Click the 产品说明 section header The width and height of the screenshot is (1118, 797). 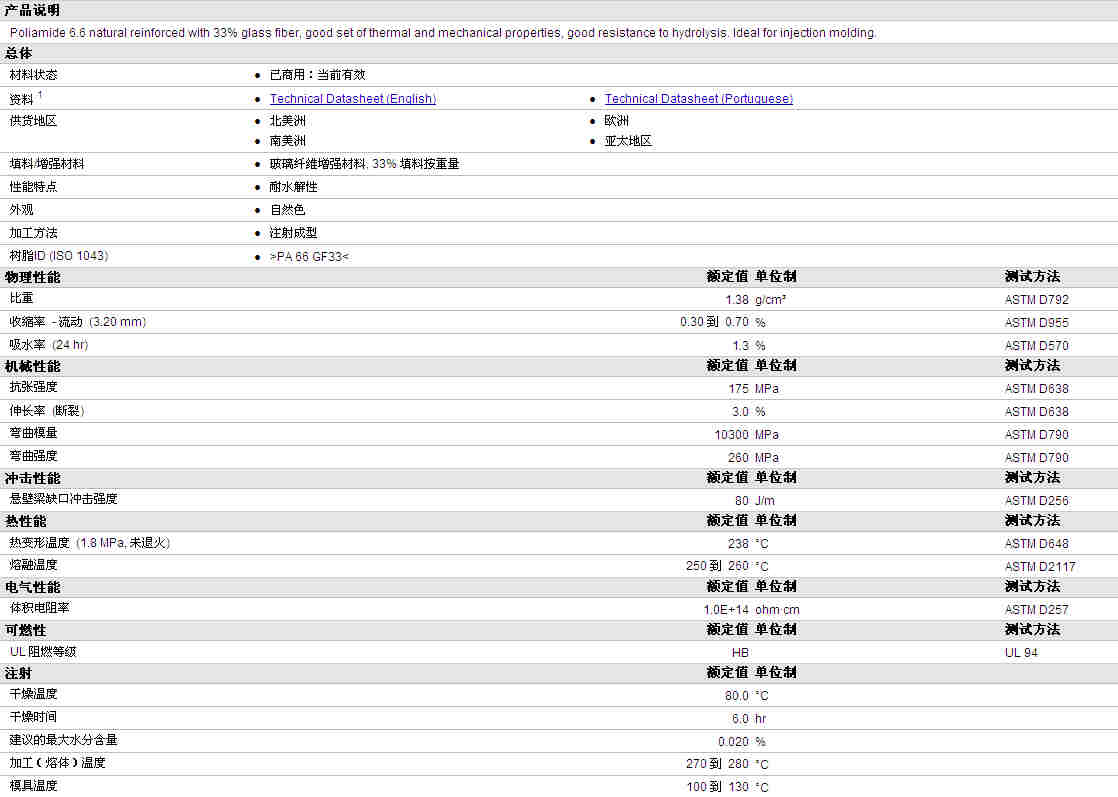click(x=32, y=10)
